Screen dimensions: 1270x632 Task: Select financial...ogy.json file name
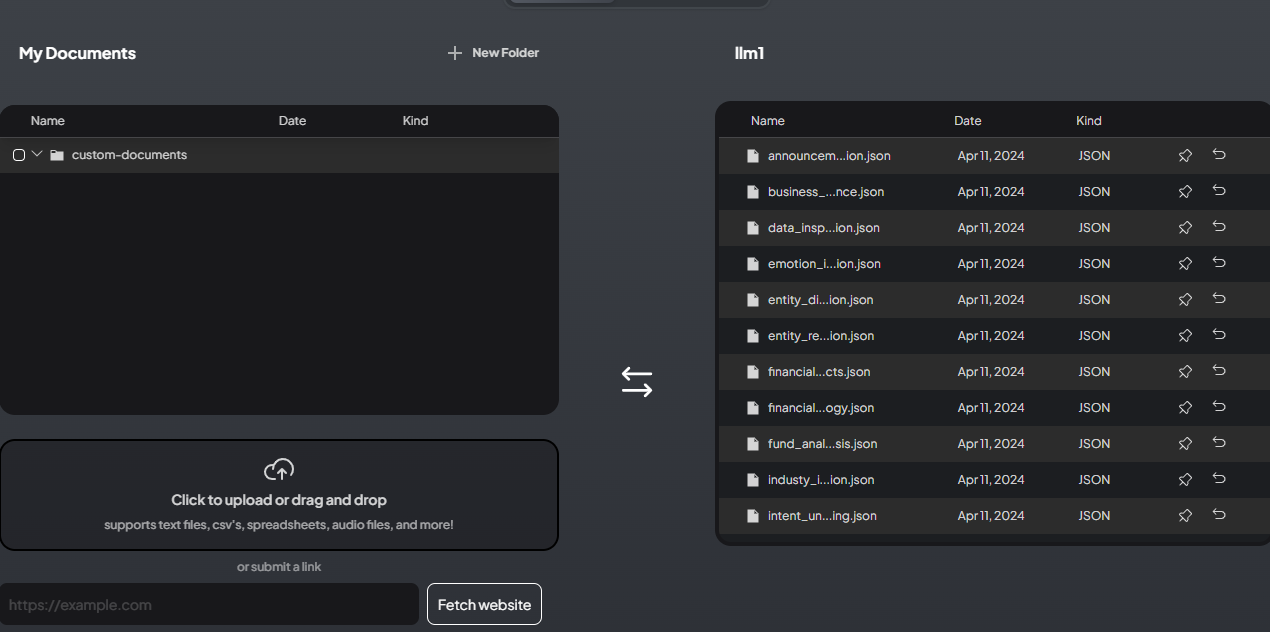tap(821, 408)
